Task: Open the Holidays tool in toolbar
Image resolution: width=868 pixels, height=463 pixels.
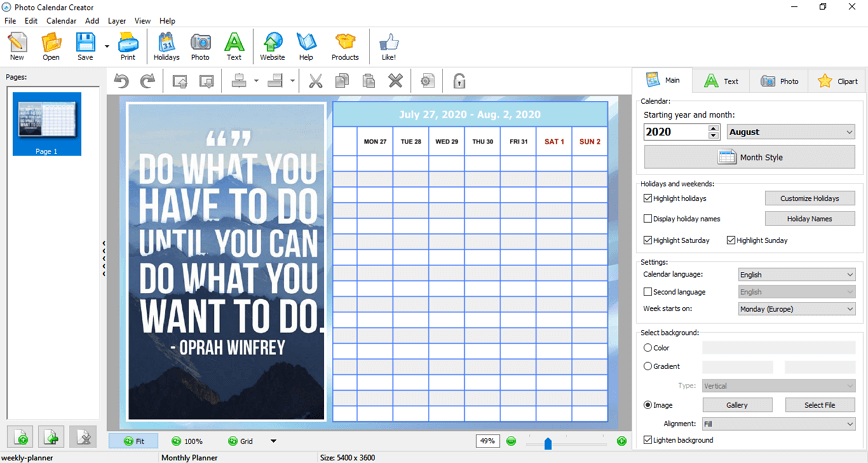Action: coord(167,47)
